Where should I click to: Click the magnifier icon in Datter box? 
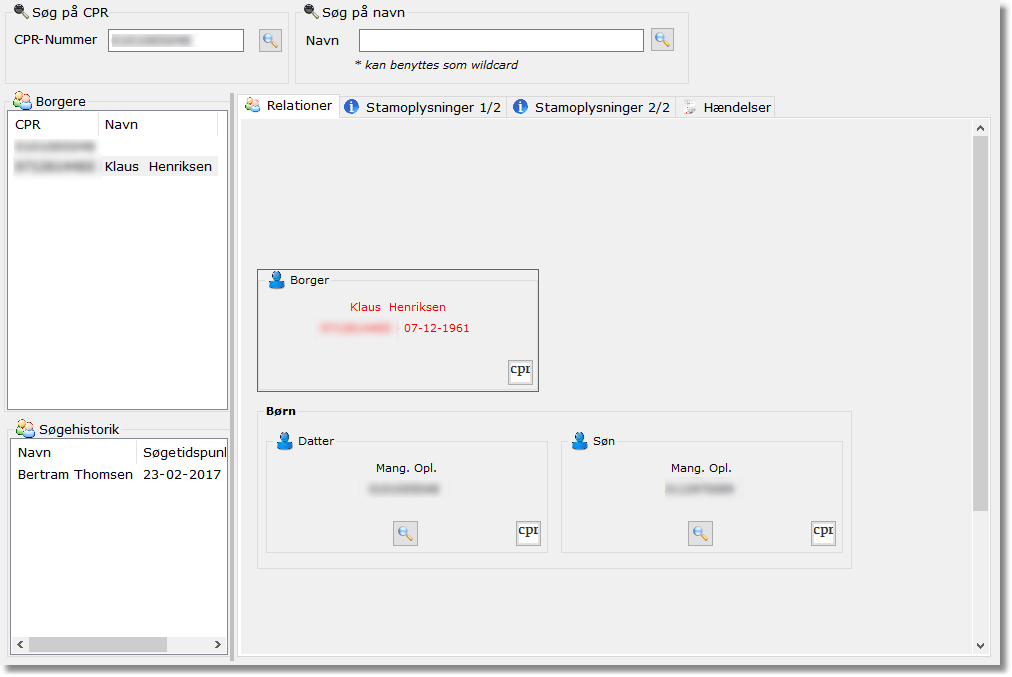[x=405, y=534]
